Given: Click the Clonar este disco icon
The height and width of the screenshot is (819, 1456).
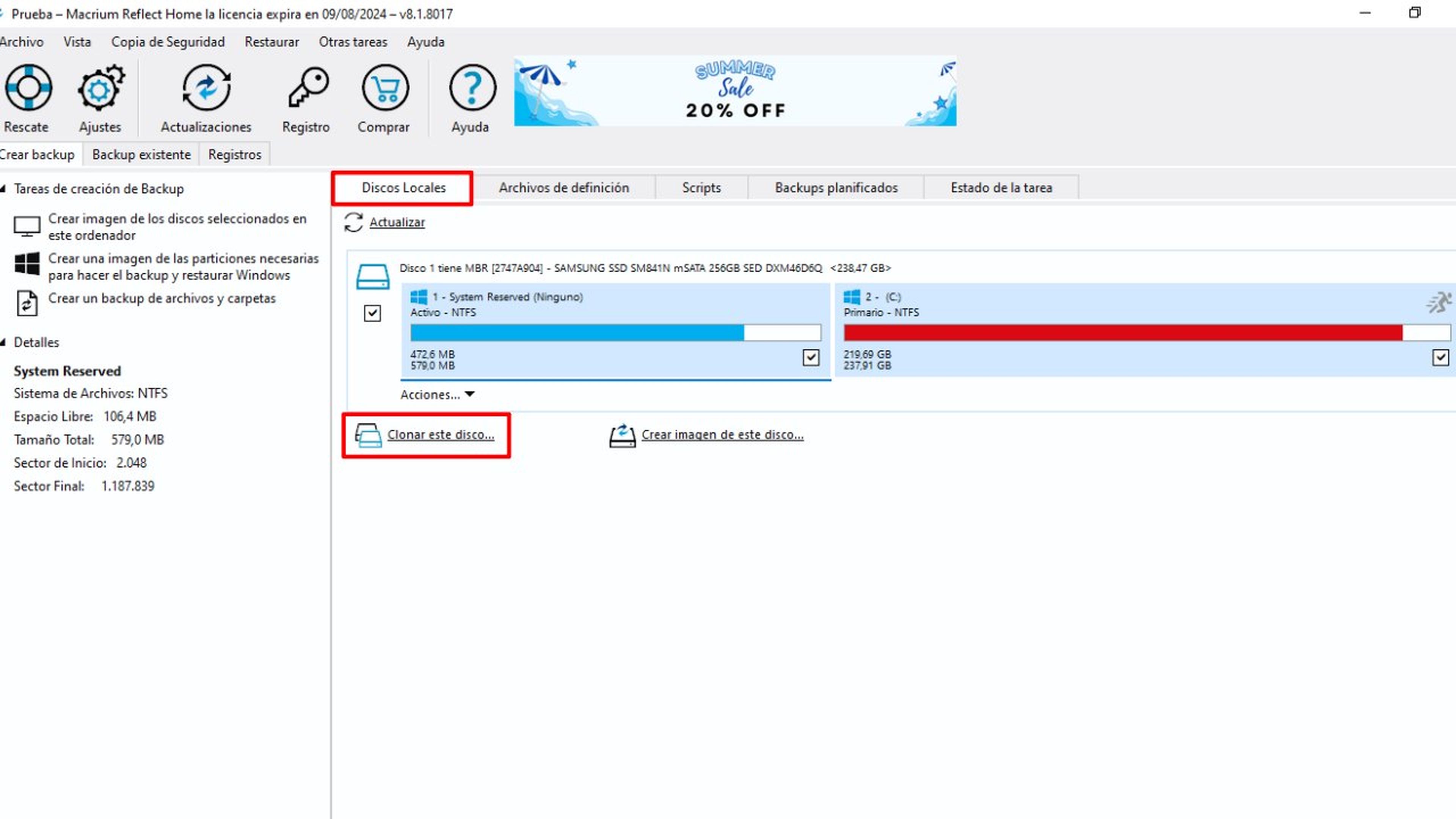Looking at the screenshot, I should [x=368, y=435].
